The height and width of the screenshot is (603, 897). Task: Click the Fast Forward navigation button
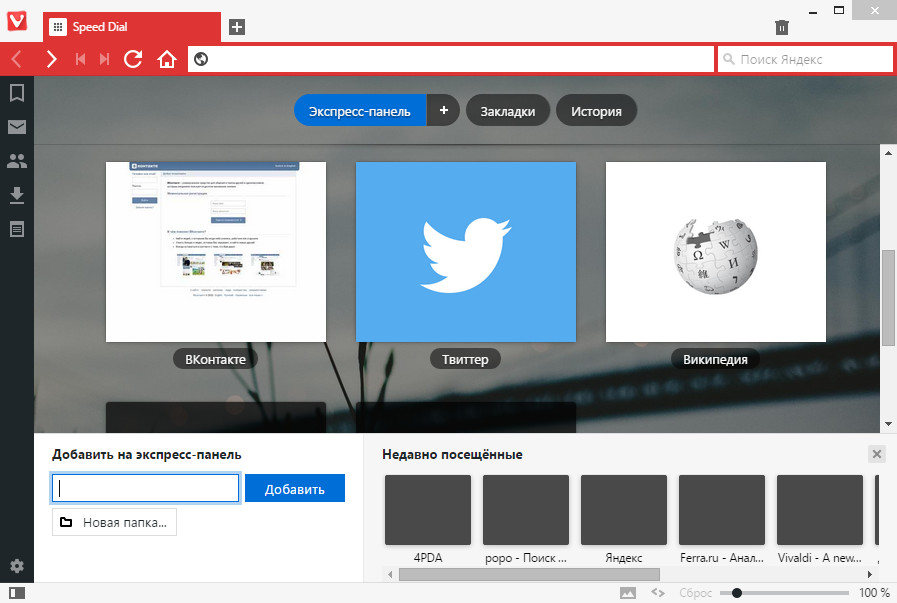[x=104, y=59]
